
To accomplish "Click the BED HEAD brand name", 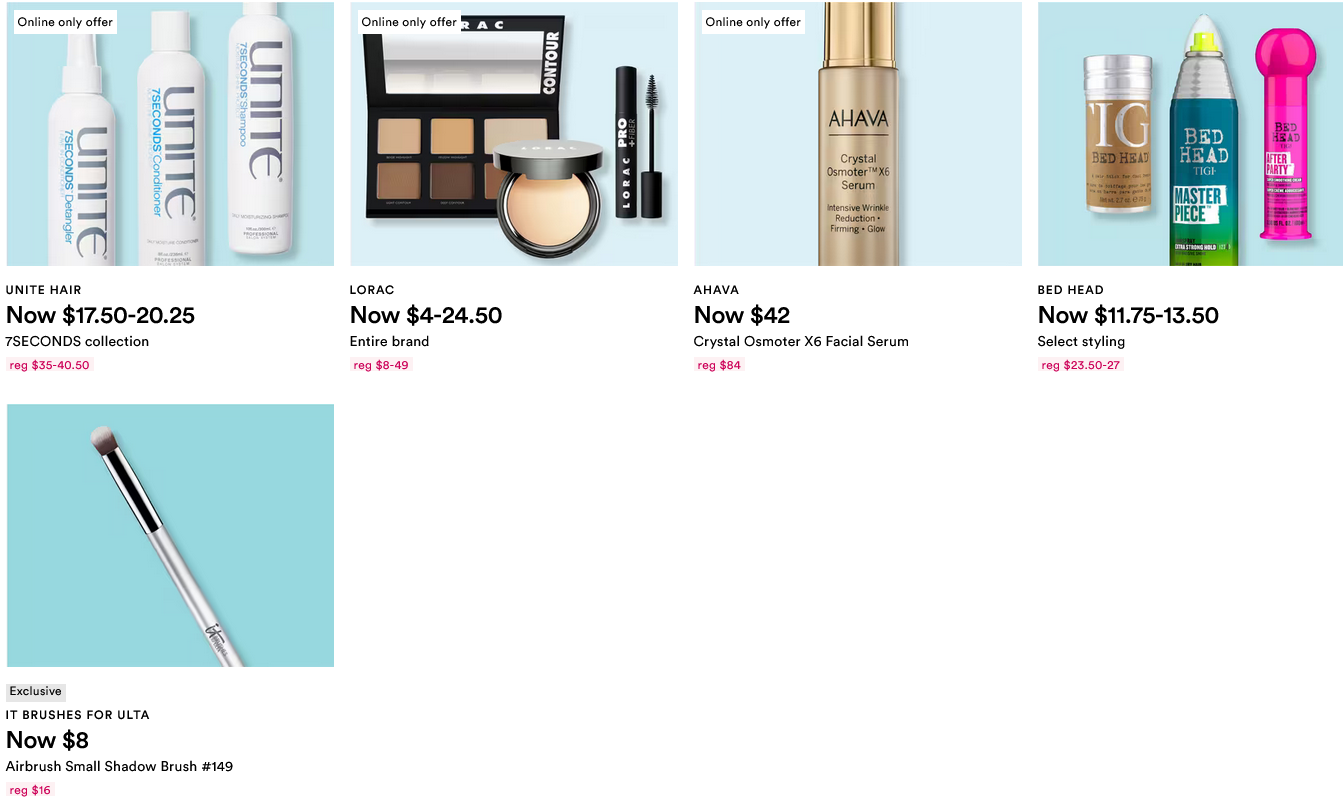I will click(x=1071, y=290).
